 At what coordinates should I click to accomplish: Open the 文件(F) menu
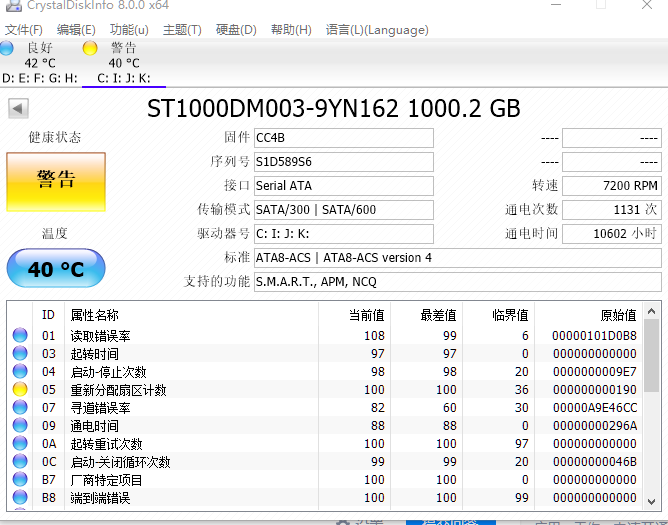coord(23,30)
